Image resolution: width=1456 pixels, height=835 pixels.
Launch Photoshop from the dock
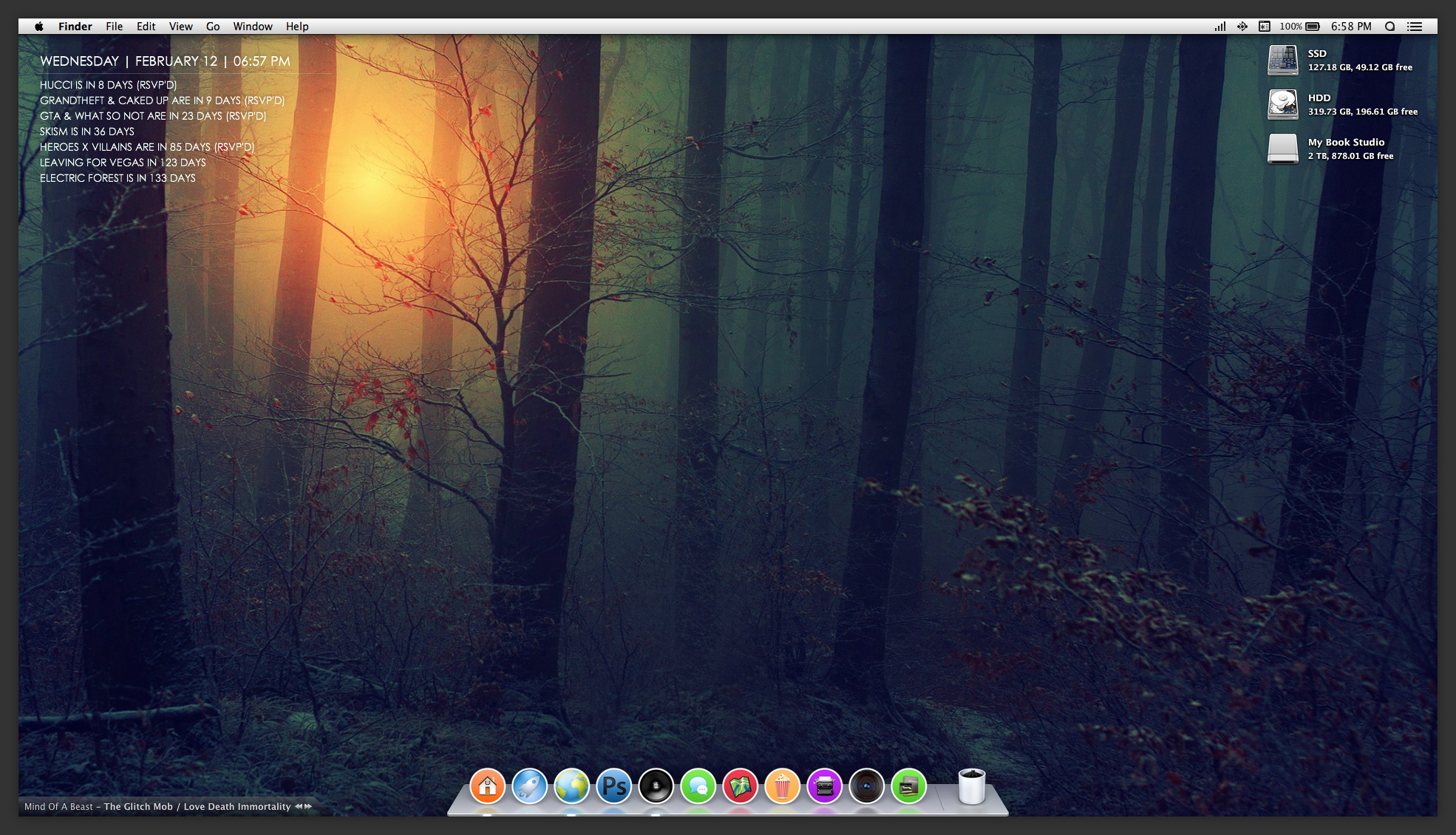[x=613, y=786]
